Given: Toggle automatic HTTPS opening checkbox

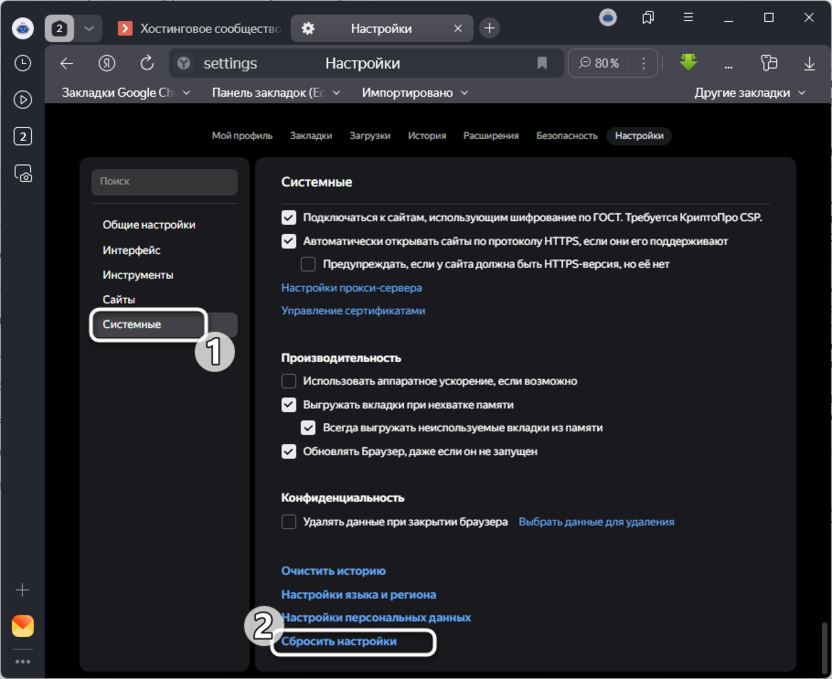Looking at the screenshot, I should point(289,241).
